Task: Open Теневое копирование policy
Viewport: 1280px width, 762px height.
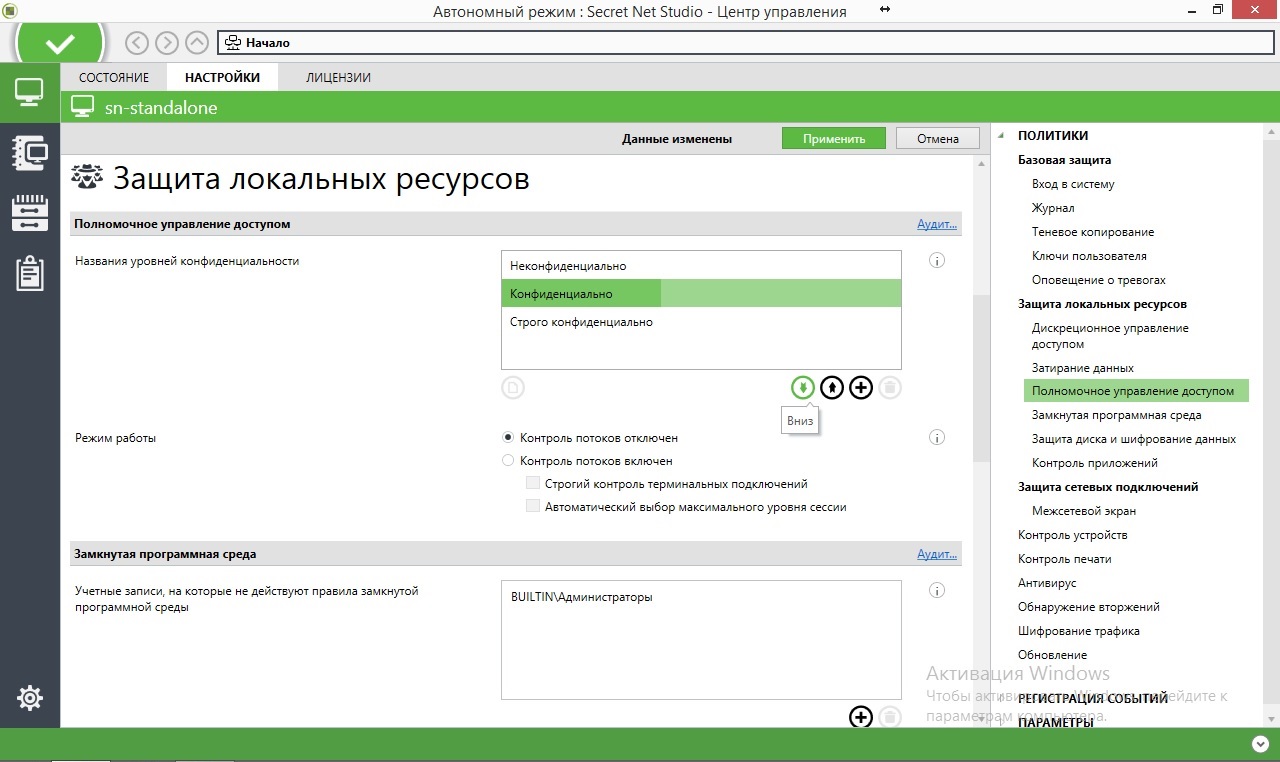Action: (1093, 232)
